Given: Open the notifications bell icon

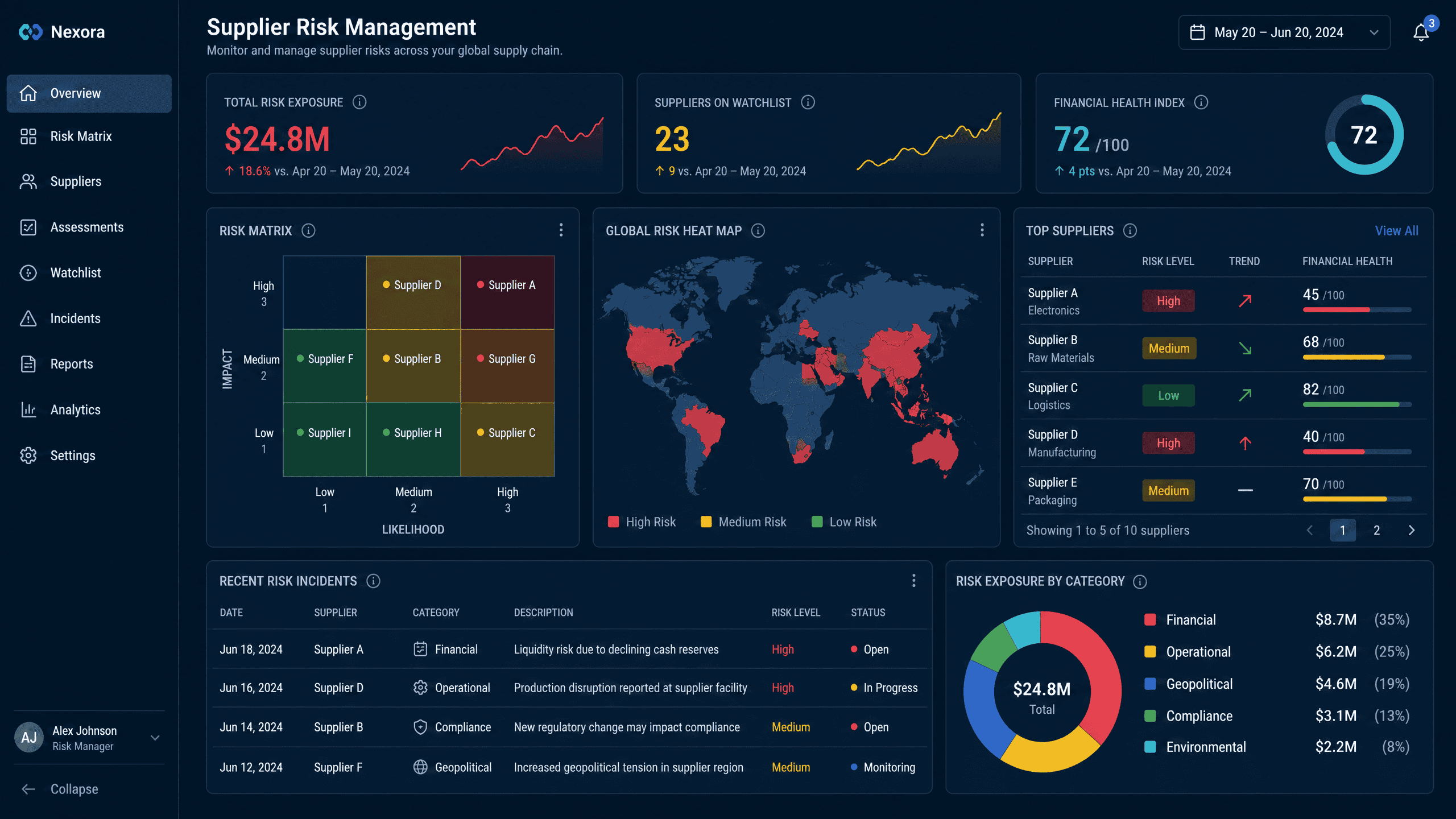Looking at the screenshot, I should [1421, 32].
